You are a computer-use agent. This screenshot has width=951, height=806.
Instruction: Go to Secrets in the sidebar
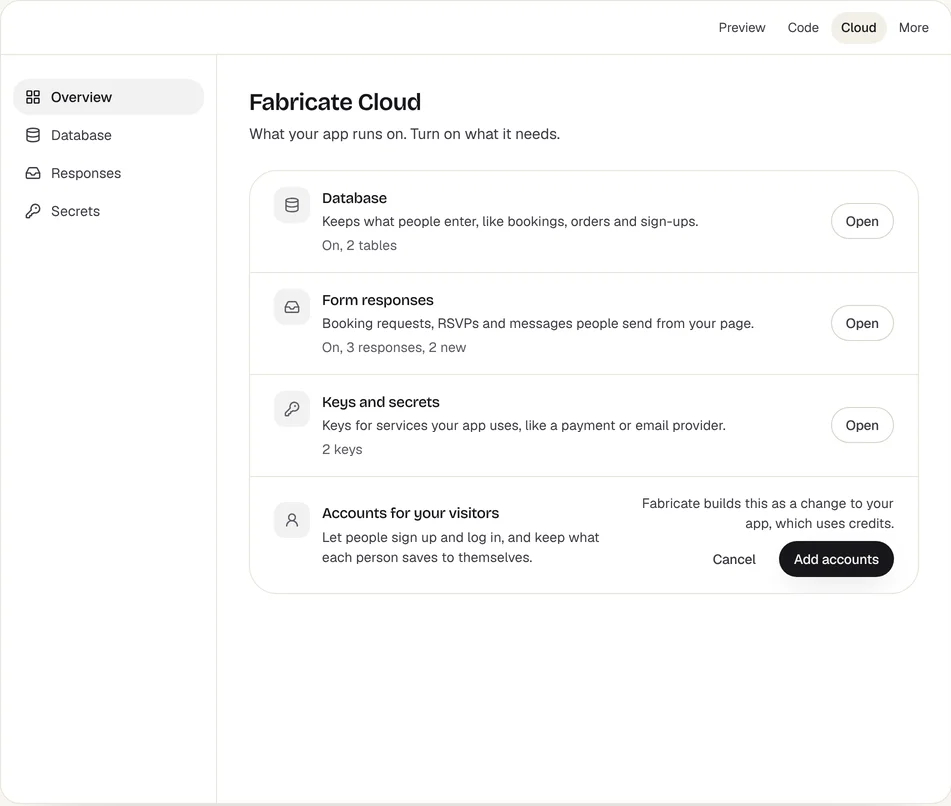click(109, 211)
